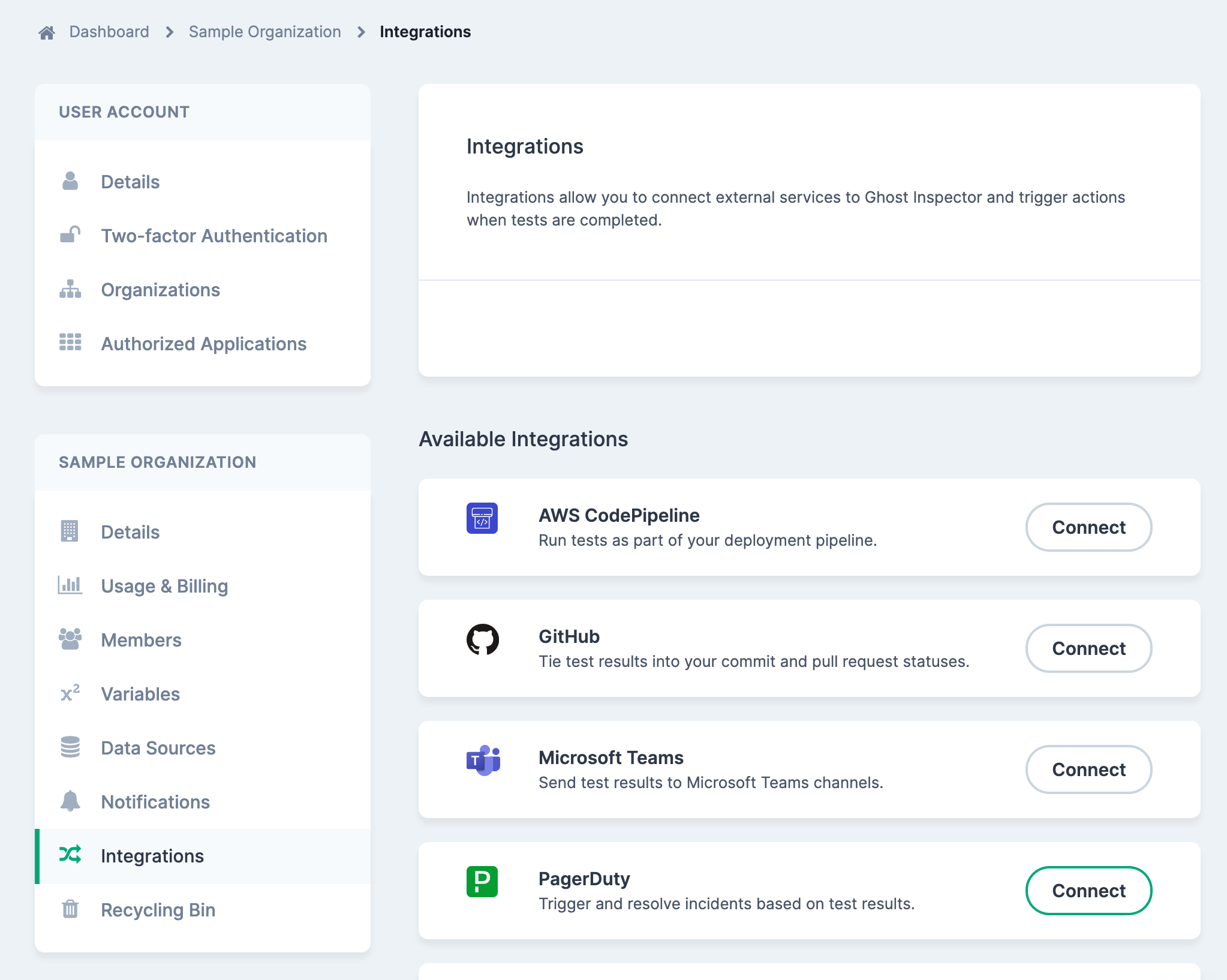Screen dimensions: 1227x980
Task: Connect the PagerDuty integration
Action: tap(1088, 891)
